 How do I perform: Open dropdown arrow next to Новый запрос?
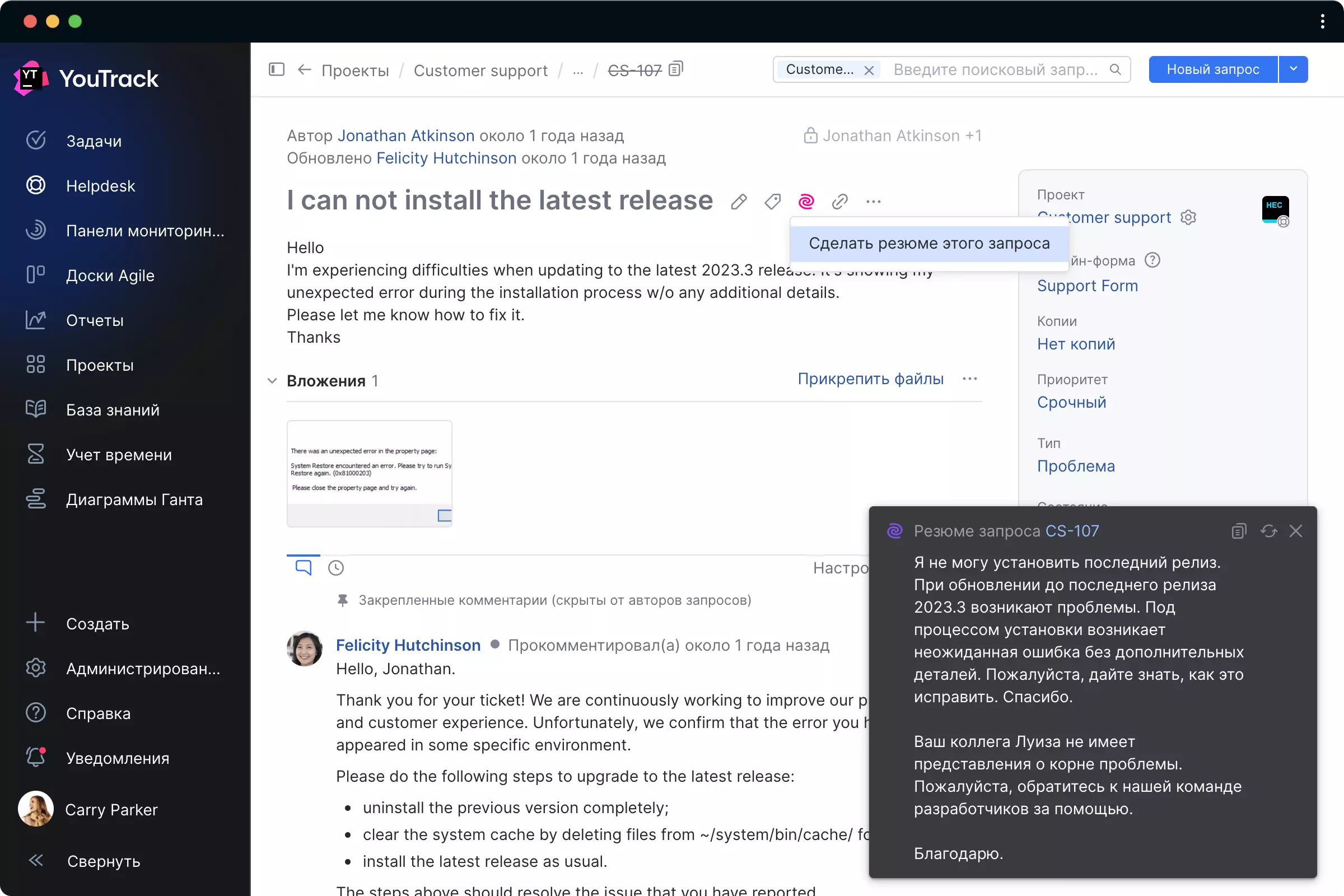pyautogui.click(x=1293, y=69)
